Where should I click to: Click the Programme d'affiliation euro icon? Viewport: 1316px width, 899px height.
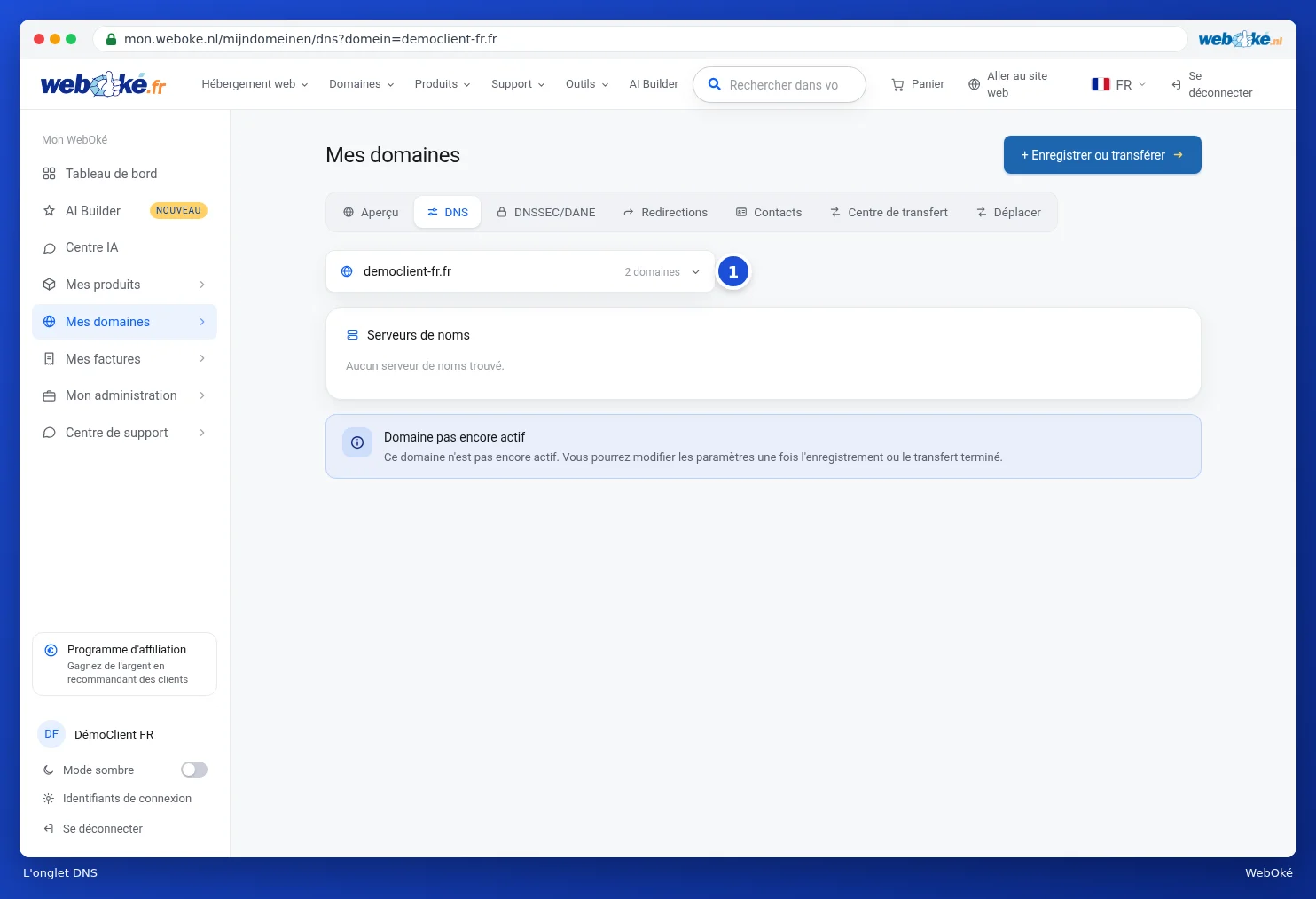pyautogui.click(x=51, y=650)
